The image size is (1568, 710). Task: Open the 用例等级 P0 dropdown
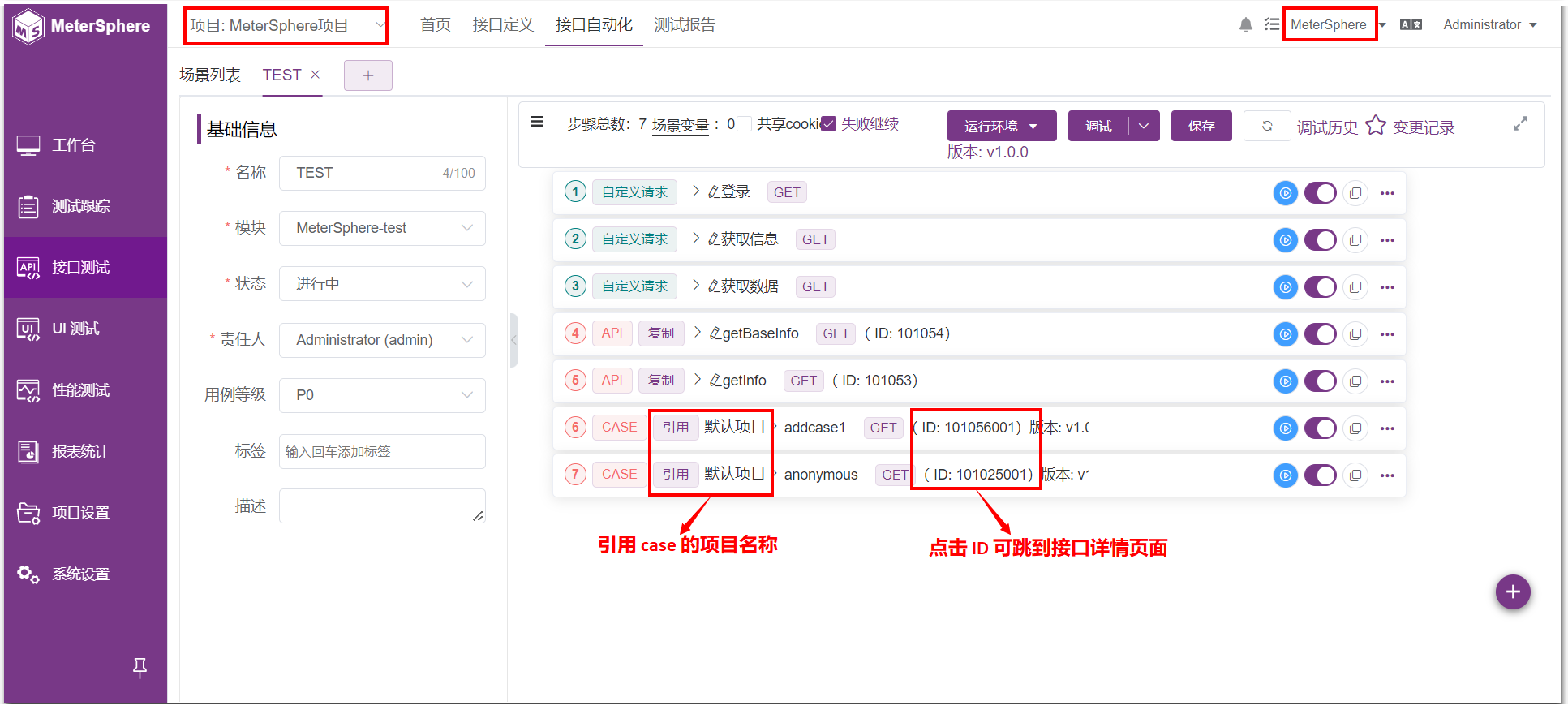(x=382, y=395)
